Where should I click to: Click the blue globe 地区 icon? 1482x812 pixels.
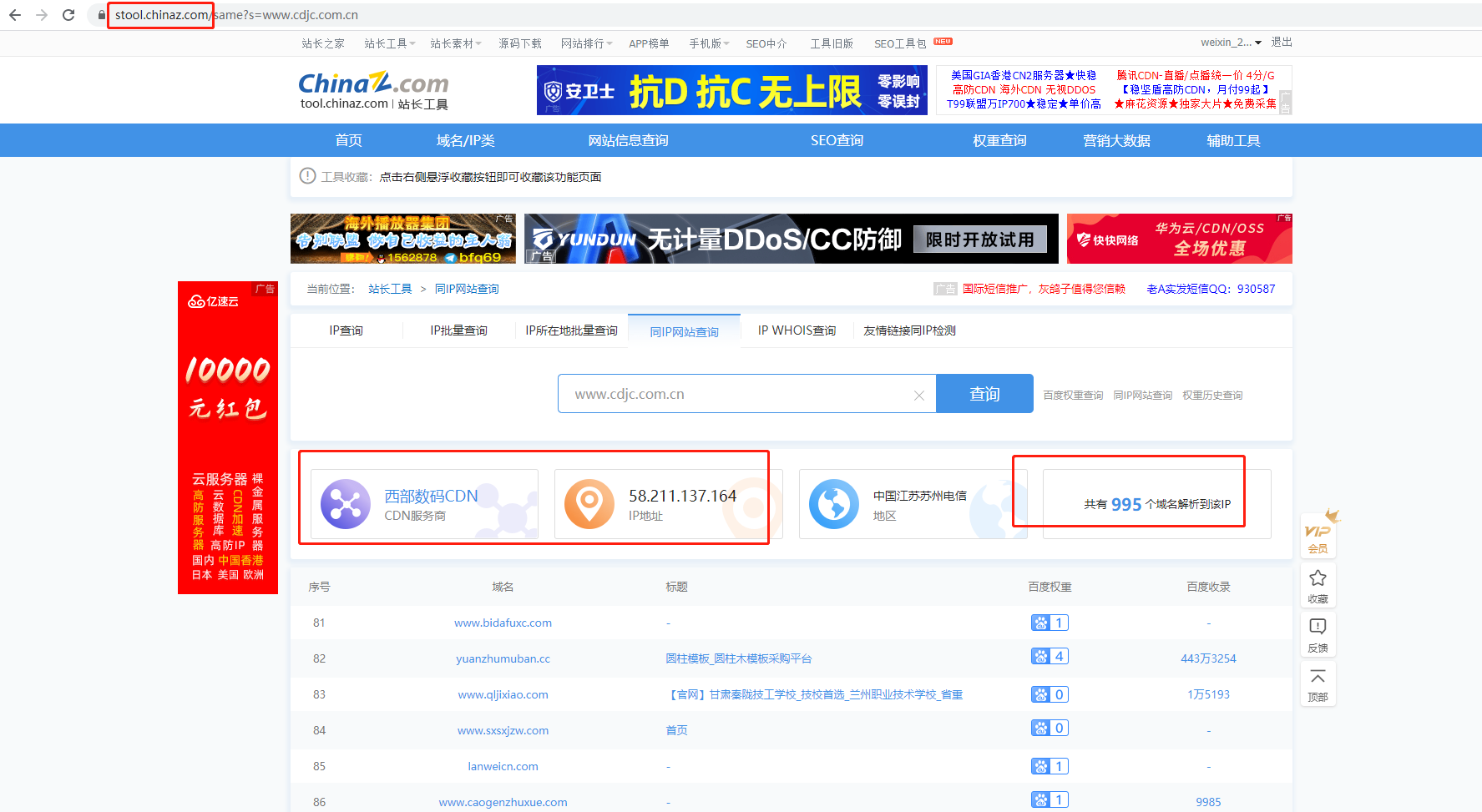pyautogui.click(x=833, y=504)
